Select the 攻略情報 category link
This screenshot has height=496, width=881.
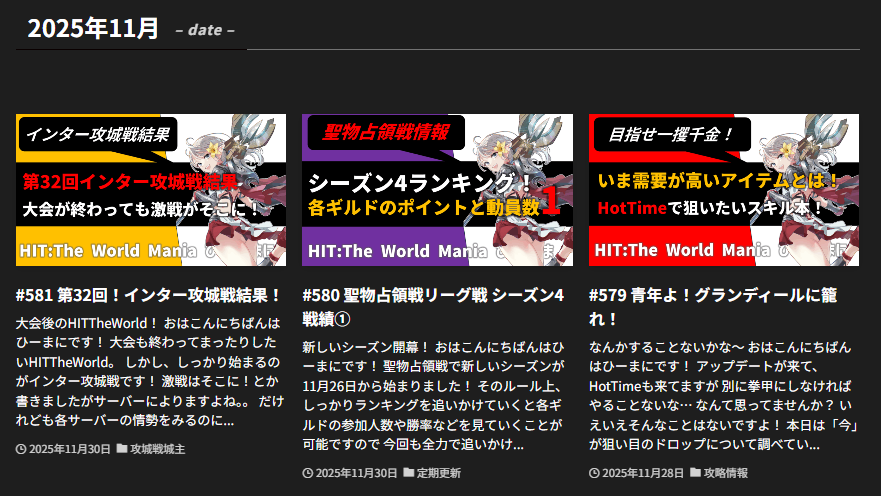[725, 472]
